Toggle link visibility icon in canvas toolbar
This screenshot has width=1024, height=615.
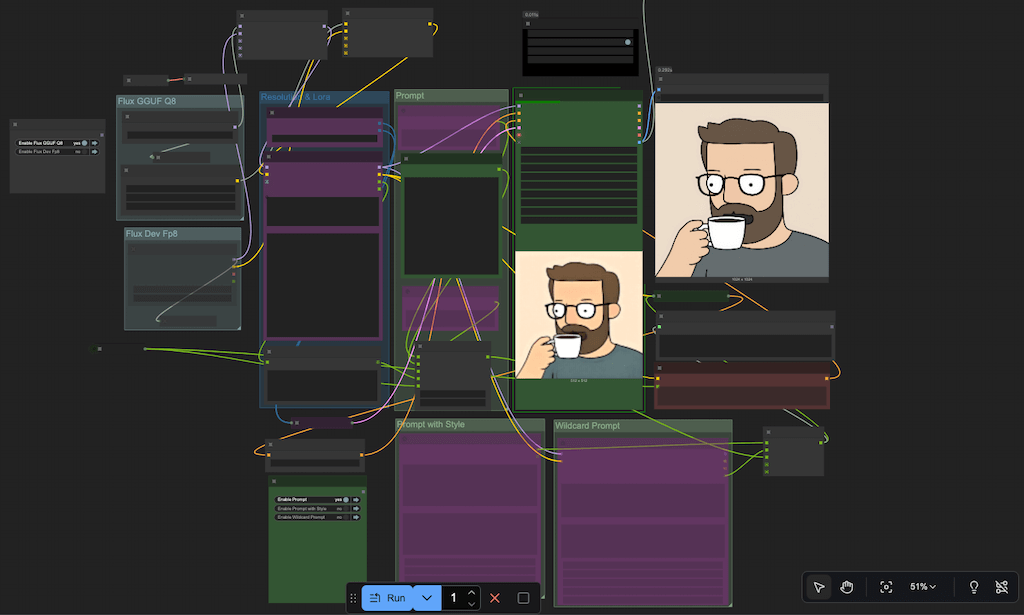[1002, 587]
